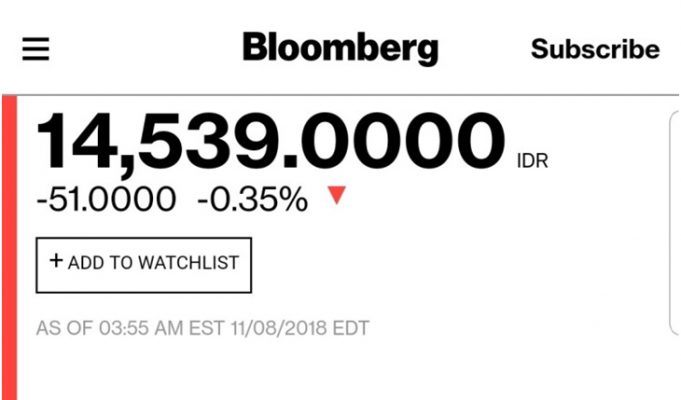Viewport: 681px width, 400px height.
Task: Click the Bloomberg logo
Action: [340, 48]
